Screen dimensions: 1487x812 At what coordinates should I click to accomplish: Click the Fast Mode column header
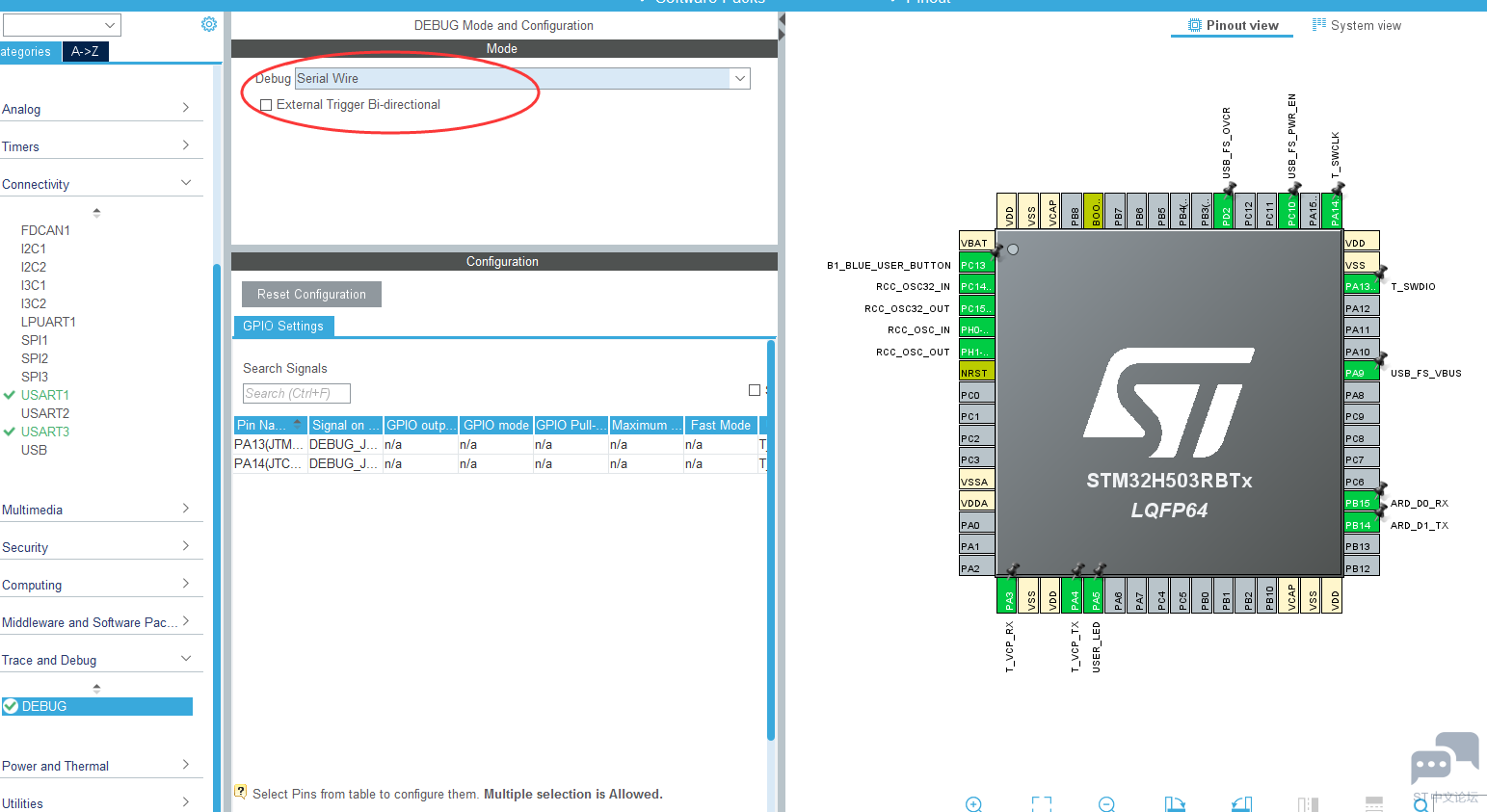coord(721,425)
